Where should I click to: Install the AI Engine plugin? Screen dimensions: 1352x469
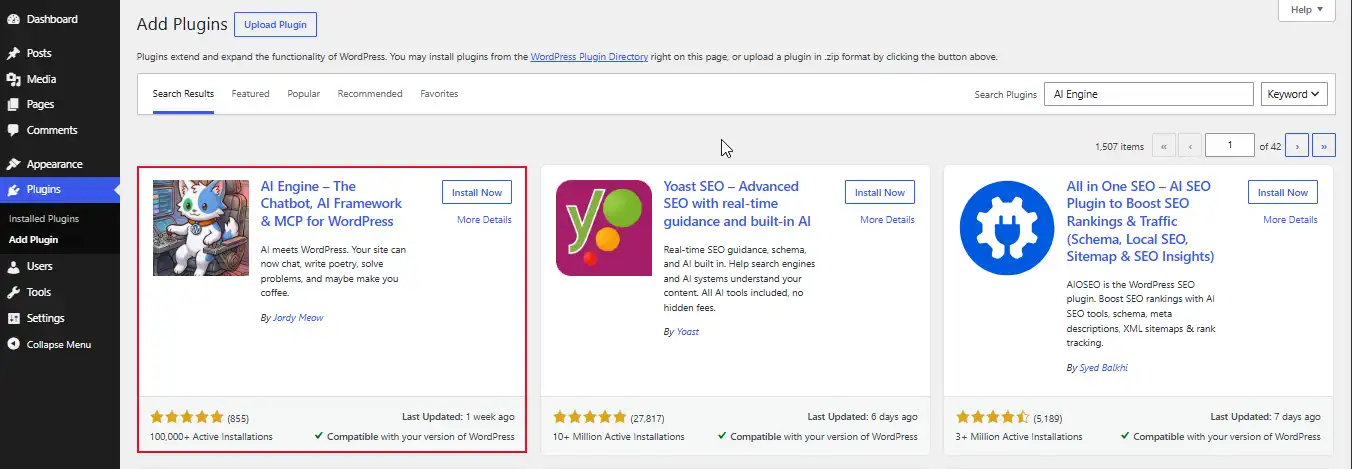pos(477,192)
